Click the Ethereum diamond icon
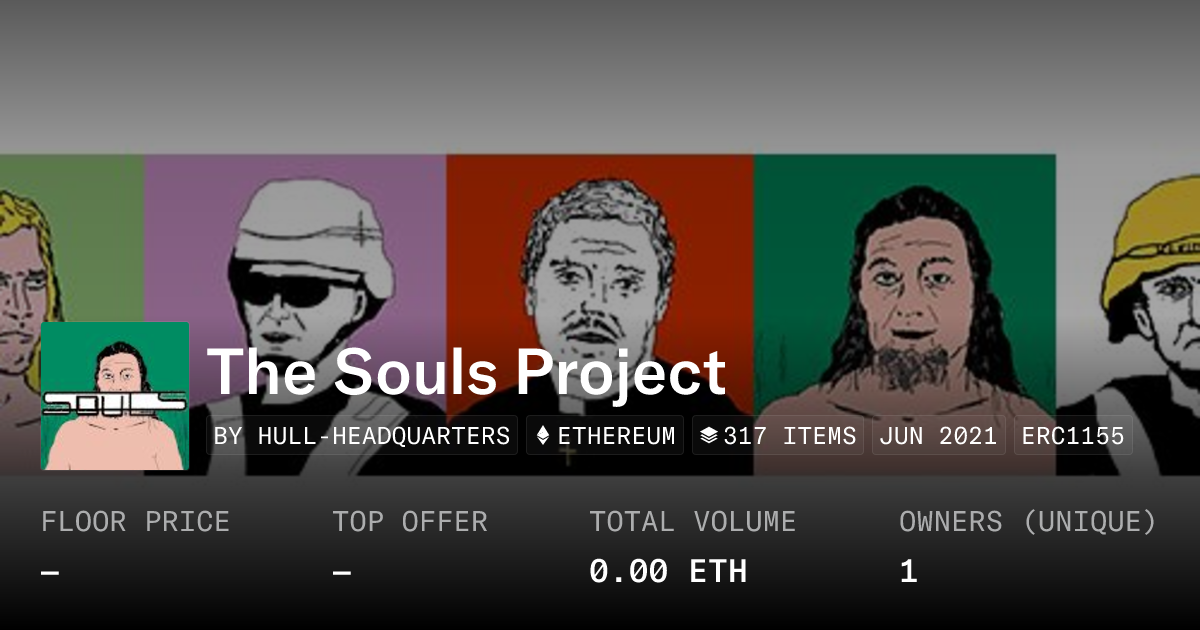1200x630 pixels. [543, 436]
